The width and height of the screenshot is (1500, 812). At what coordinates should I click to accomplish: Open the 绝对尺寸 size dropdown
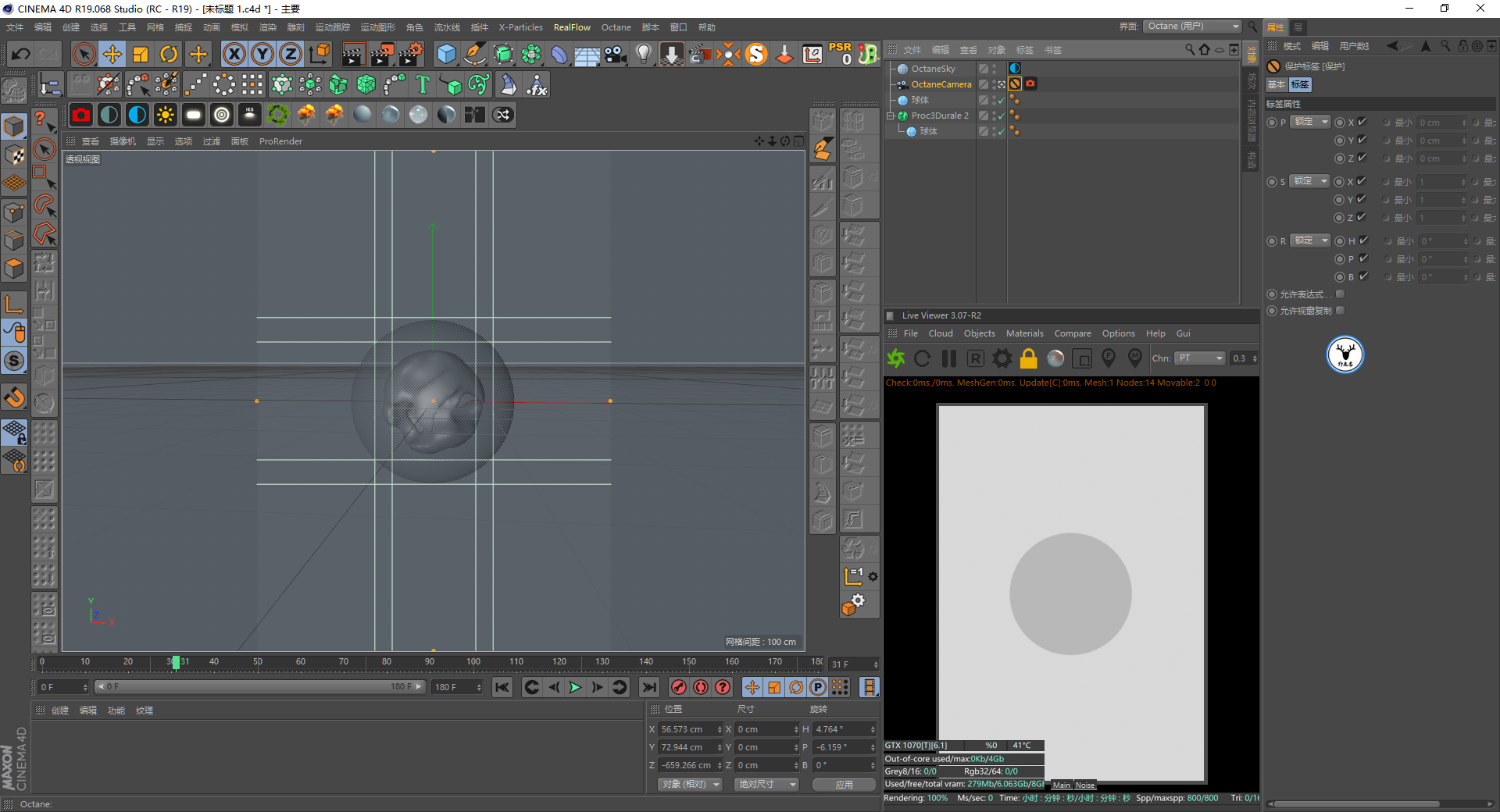tap(766, 784)
